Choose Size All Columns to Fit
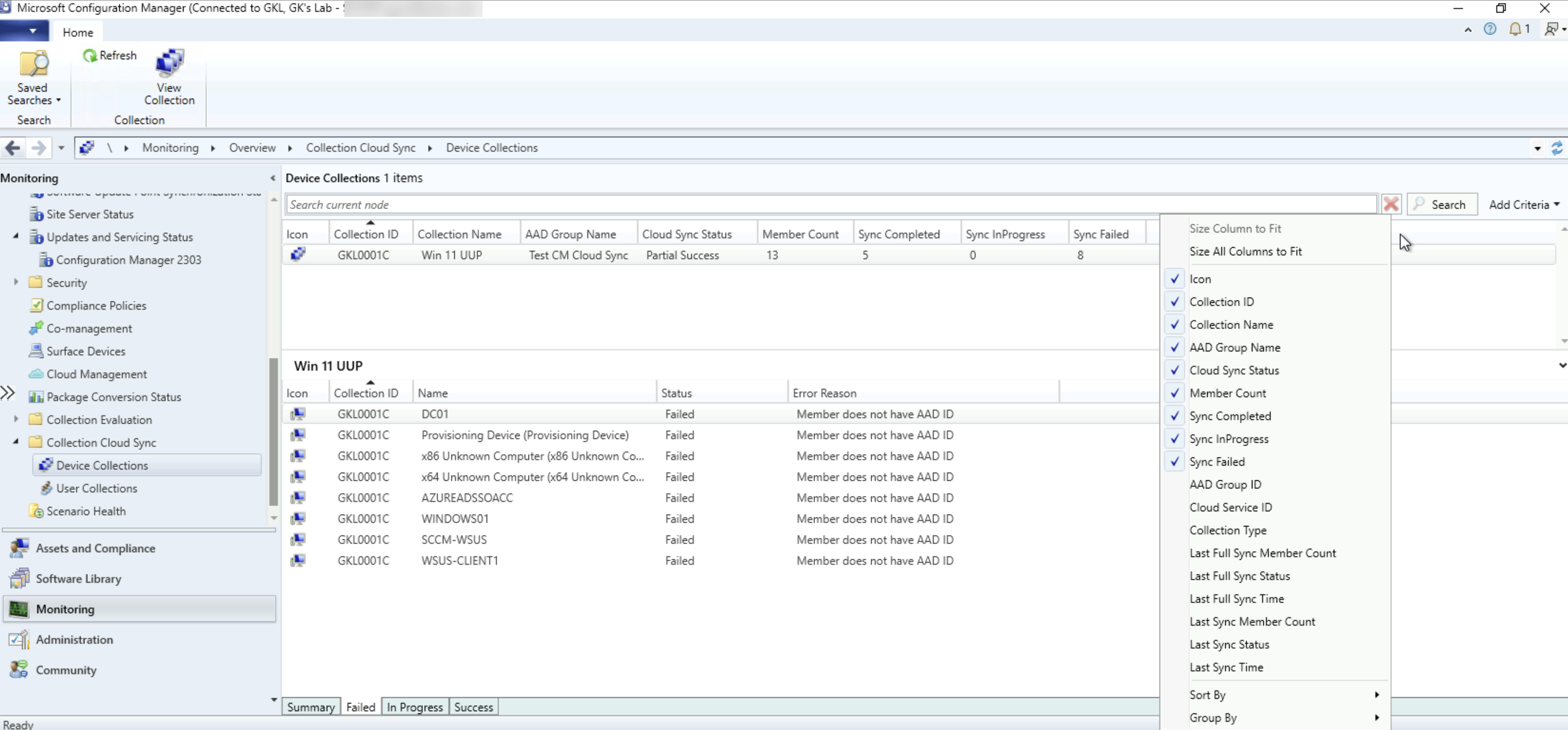Screen dimensions: 1568x730 coord(1245,251)
